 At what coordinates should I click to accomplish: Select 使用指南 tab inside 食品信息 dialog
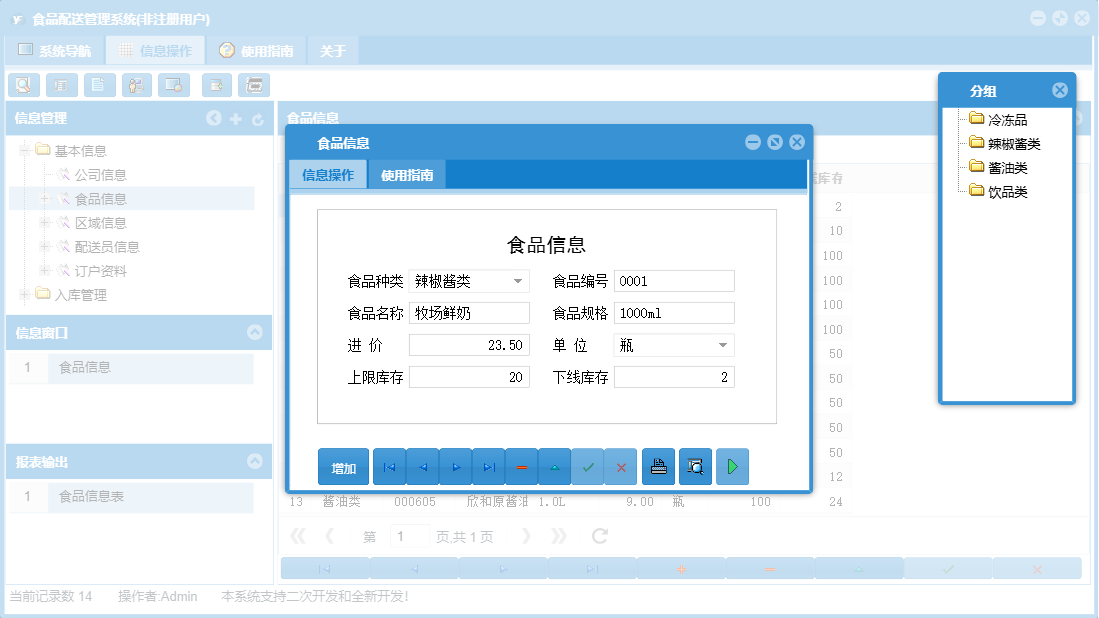coord(407,174)
